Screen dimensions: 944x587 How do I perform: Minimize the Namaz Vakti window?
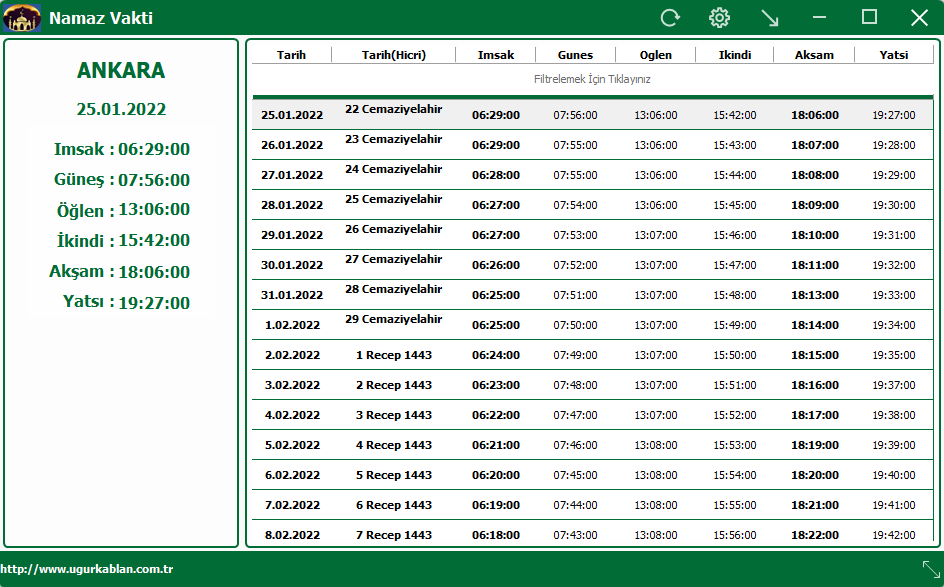(819, 18)
